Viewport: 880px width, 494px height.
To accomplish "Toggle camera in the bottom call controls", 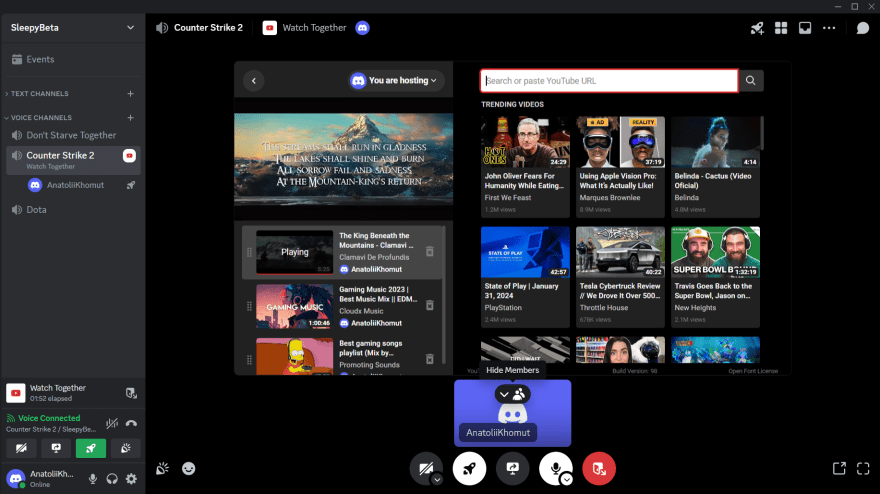I will [425, 468].
